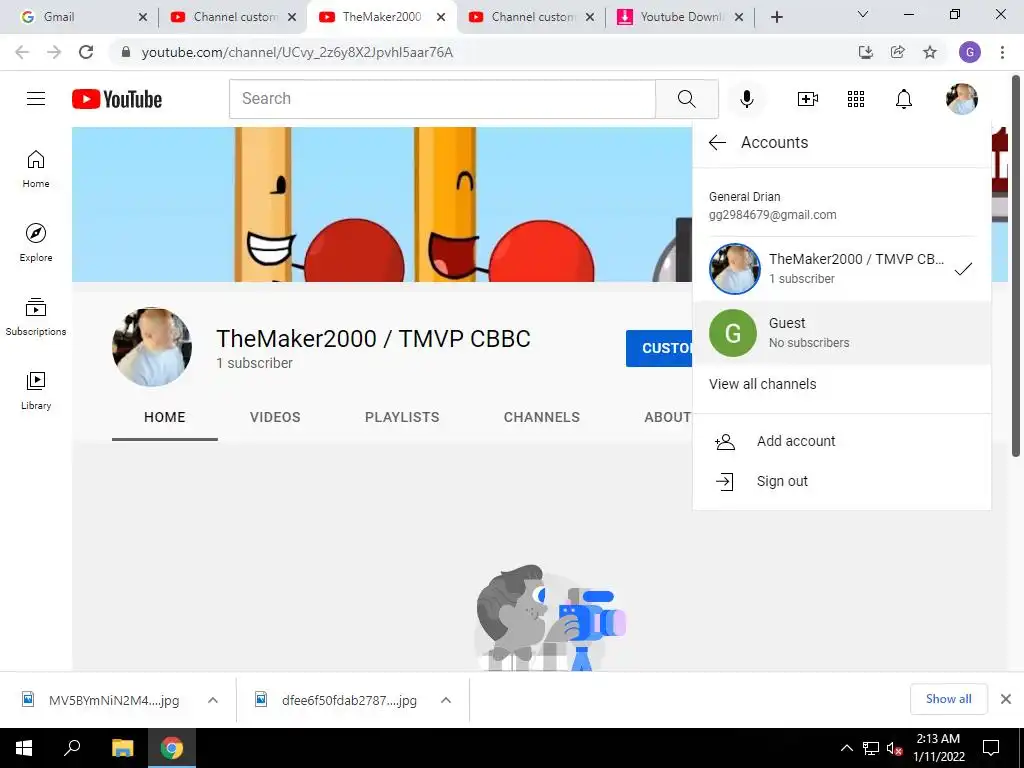Open a new browser tab
The image size is (1024, 768).
(x=776, y=17)
